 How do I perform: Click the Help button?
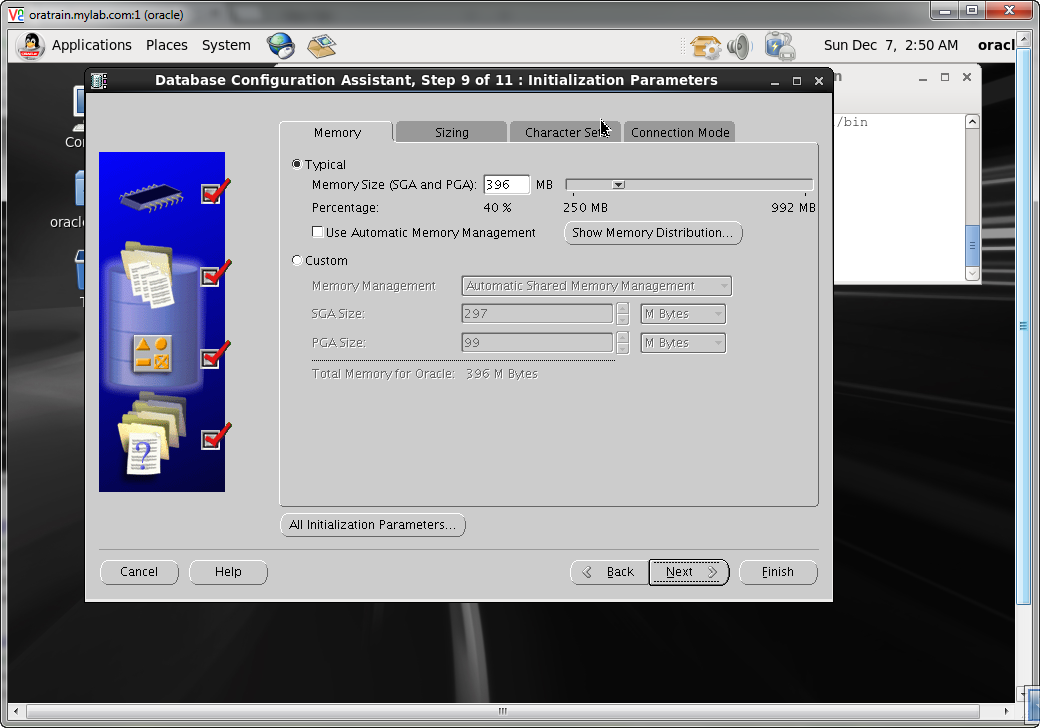(x=228, y=572)
